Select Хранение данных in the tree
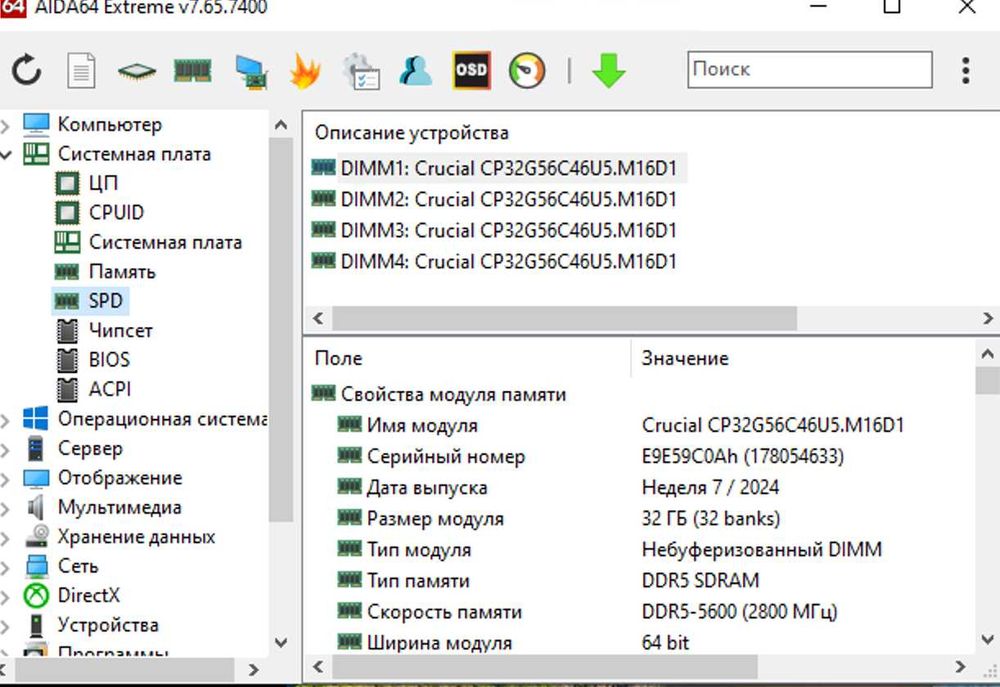The height and width of the screenshot is (687, 1000). 136,536
